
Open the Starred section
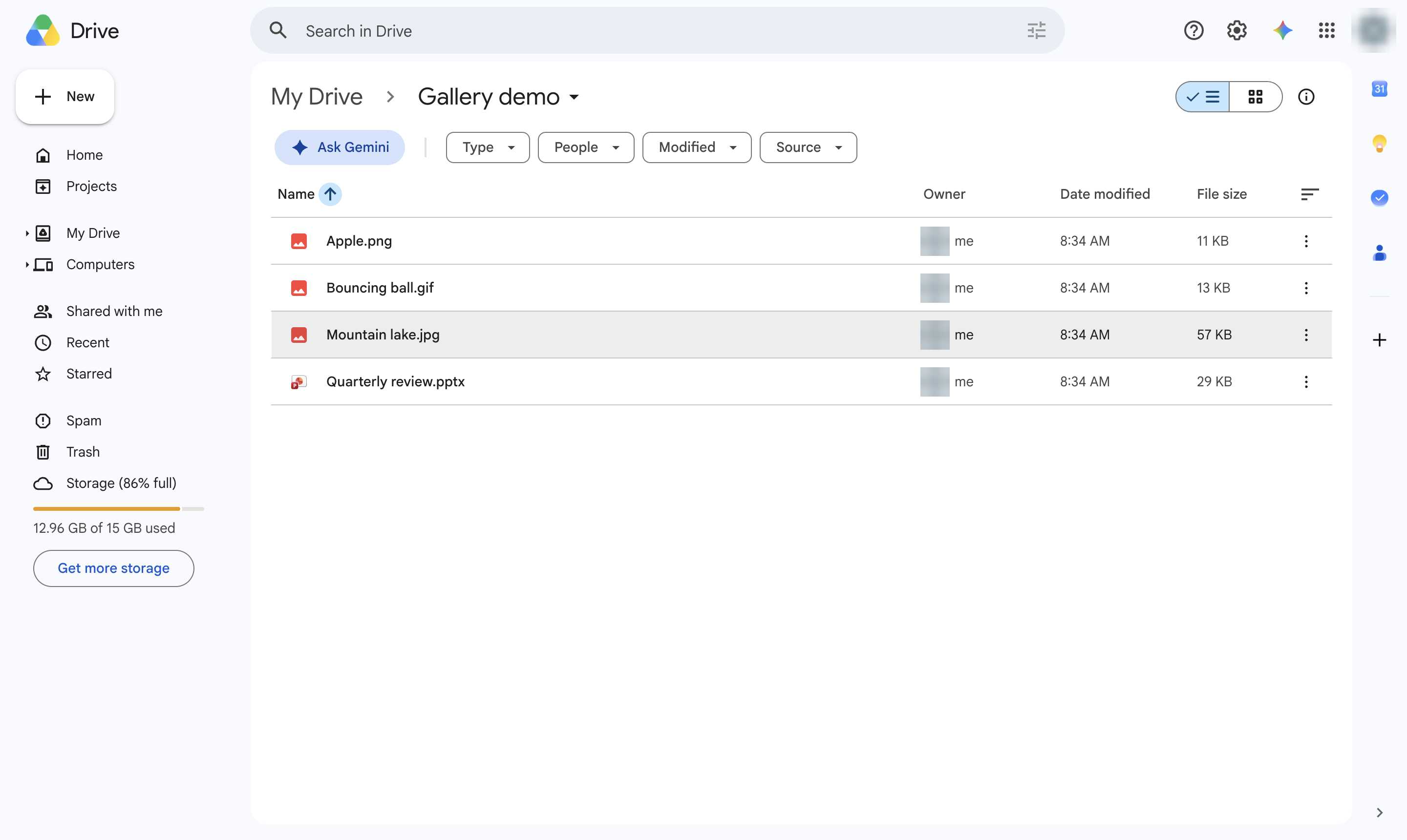pyautogui.click(x=88, y=374)
